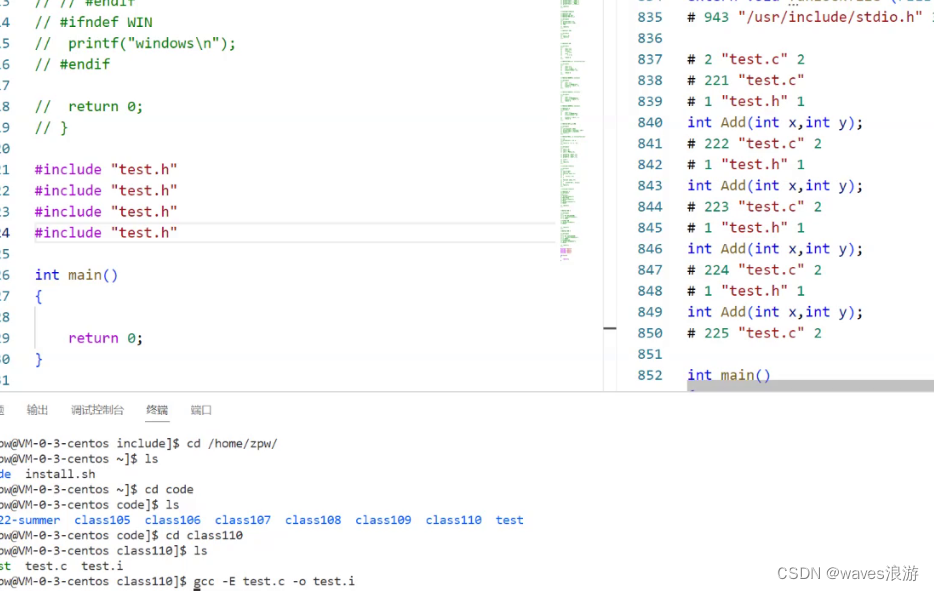
Task: Click '# 224 "test.c" 2' on line 847
Action: point(754,270)
